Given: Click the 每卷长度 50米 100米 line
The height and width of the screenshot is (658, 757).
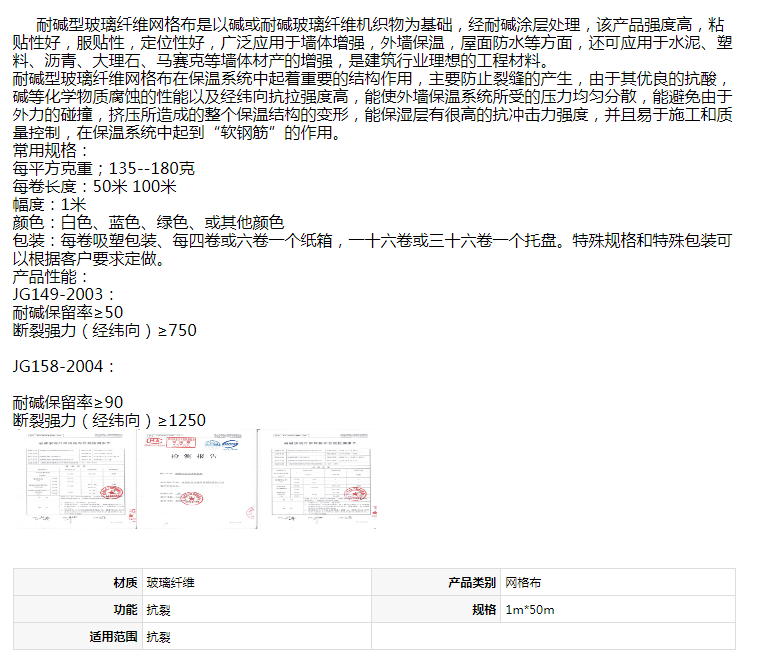Looking at the screenshot, I should pyautogui.click(x=95, y=186).
